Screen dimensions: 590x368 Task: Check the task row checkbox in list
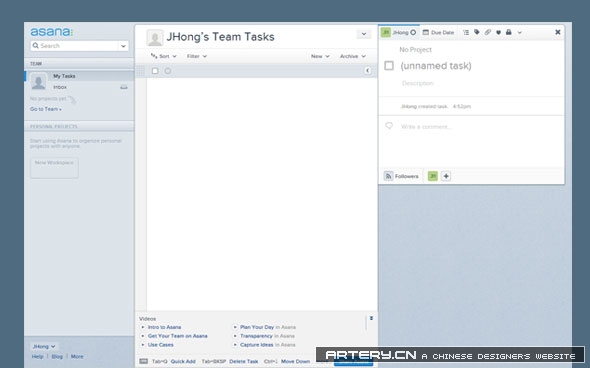tap(155, 71)
